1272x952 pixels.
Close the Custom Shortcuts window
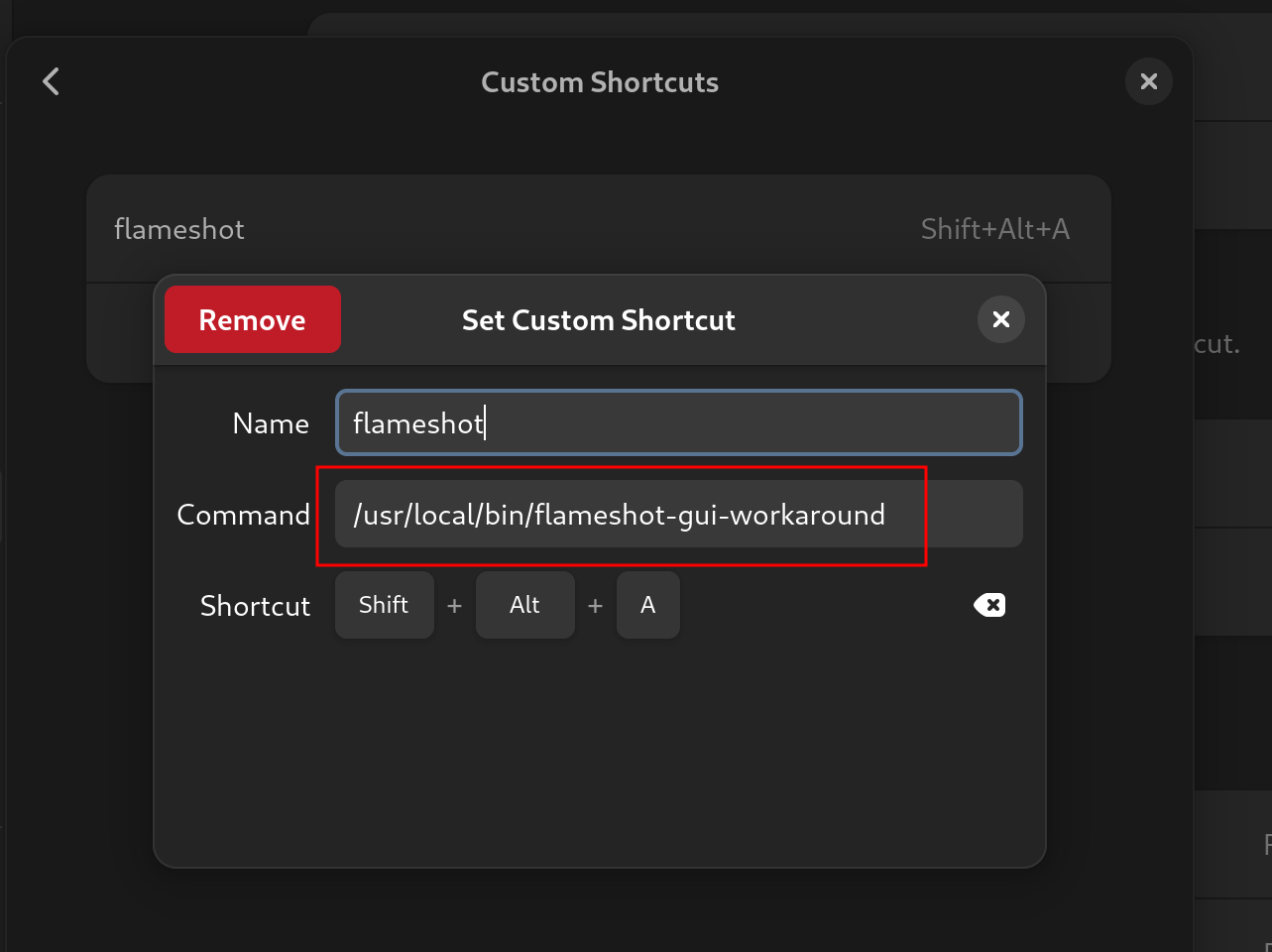[1149, 81]
